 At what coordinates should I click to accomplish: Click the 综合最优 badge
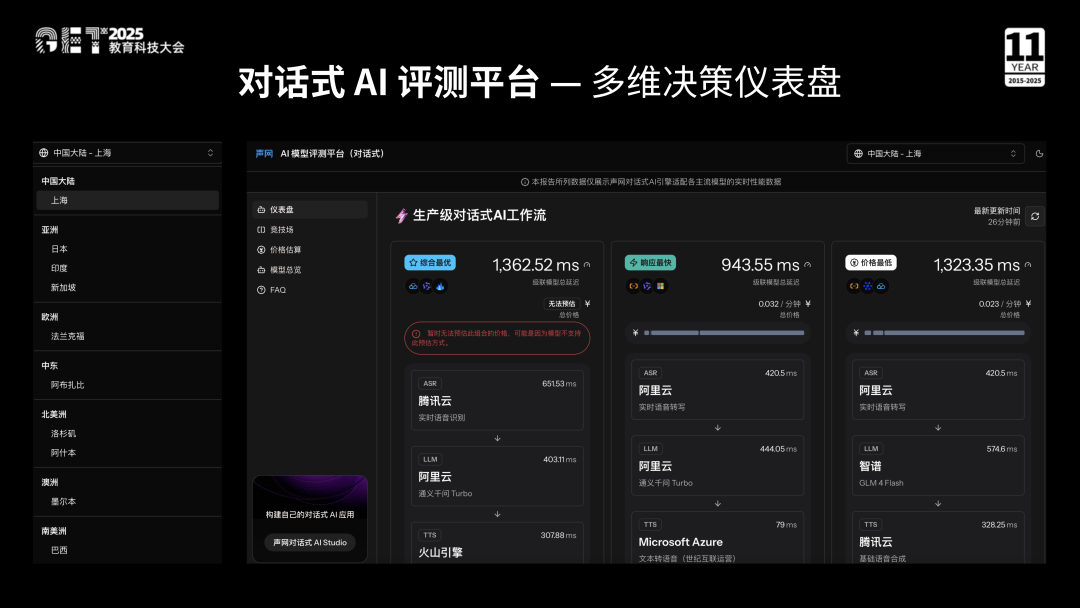click(430, 262)
